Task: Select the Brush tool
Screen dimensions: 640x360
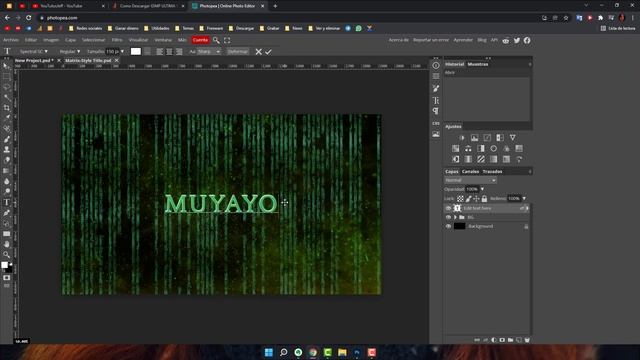Action: tap(6, 139)
